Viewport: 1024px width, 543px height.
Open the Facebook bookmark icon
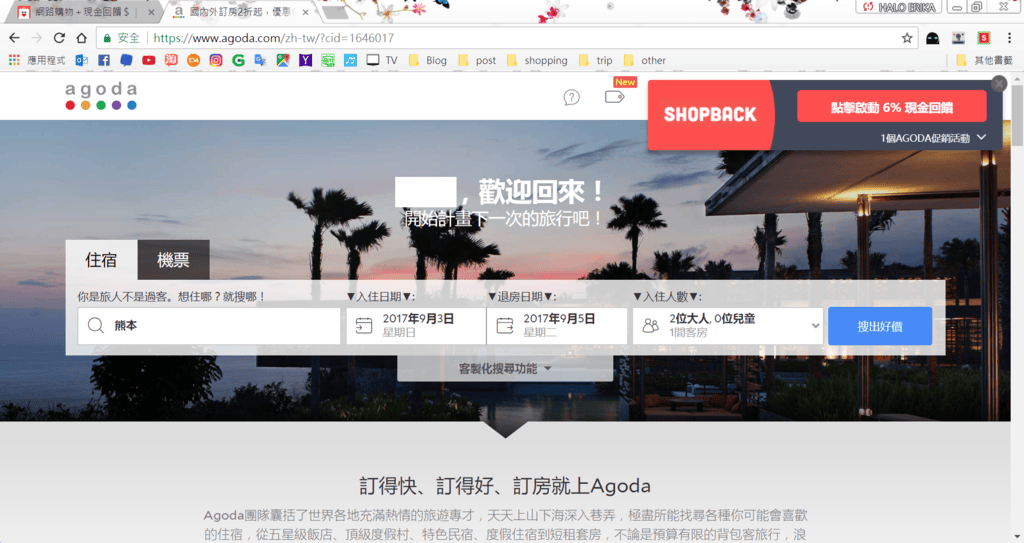[x=103, y=60]
